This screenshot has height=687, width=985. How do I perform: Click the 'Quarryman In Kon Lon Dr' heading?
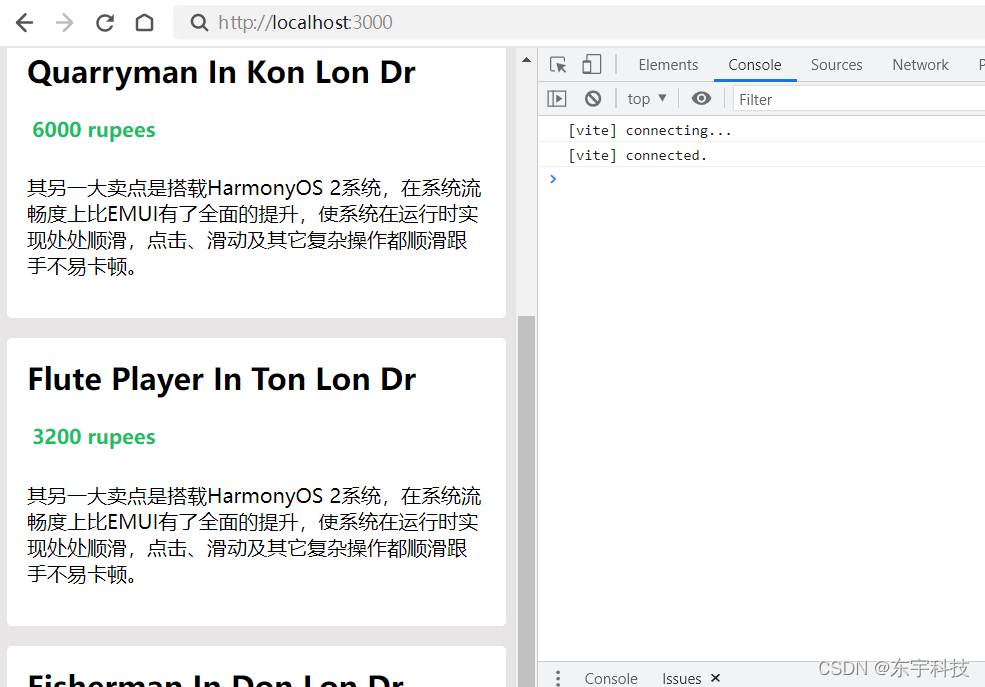[x=221, y=72]
